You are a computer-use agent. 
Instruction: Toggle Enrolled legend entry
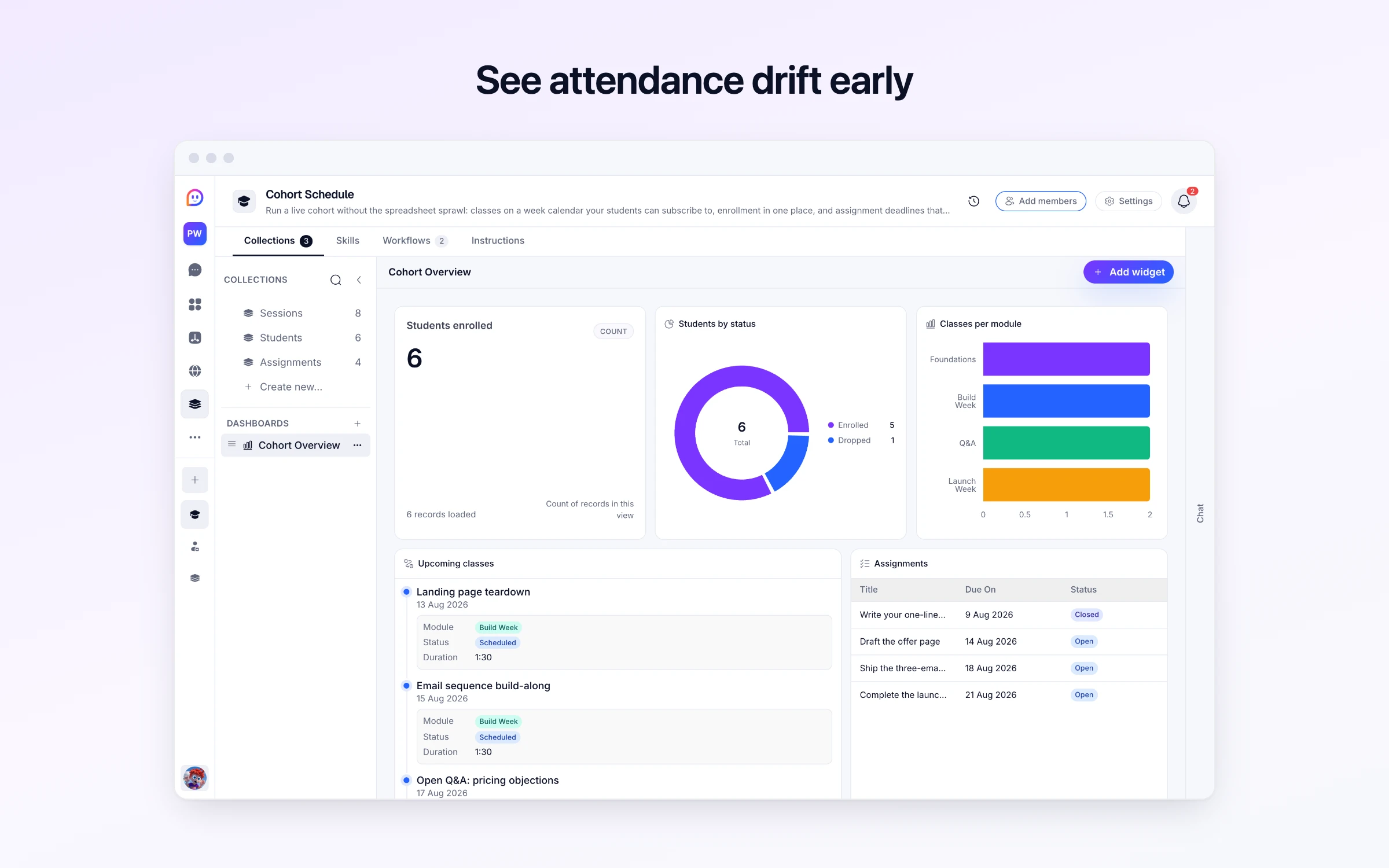coord(861,425)
